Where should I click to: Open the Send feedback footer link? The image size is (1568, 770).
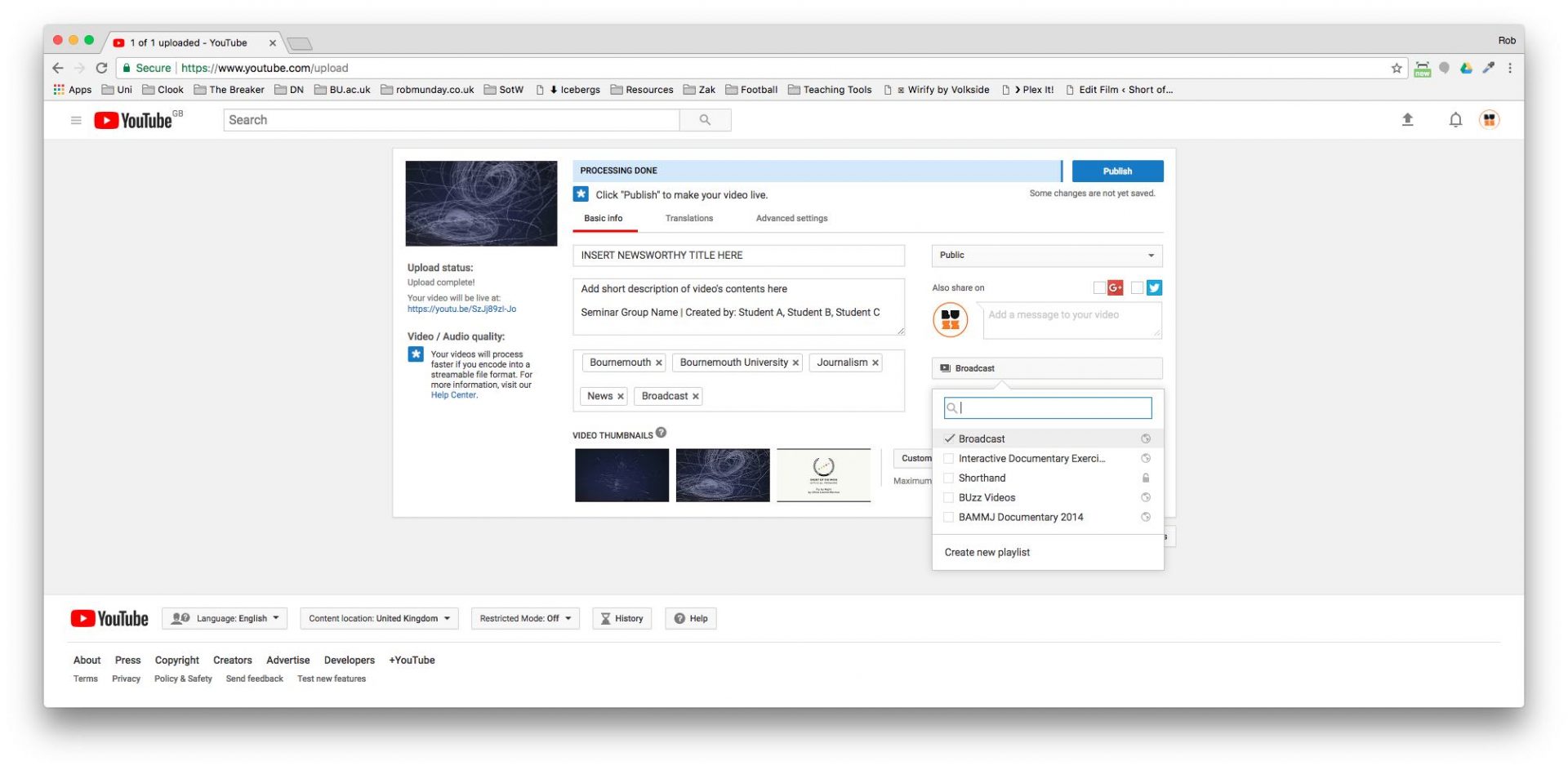pyautogui.click(x=254, y=679)
